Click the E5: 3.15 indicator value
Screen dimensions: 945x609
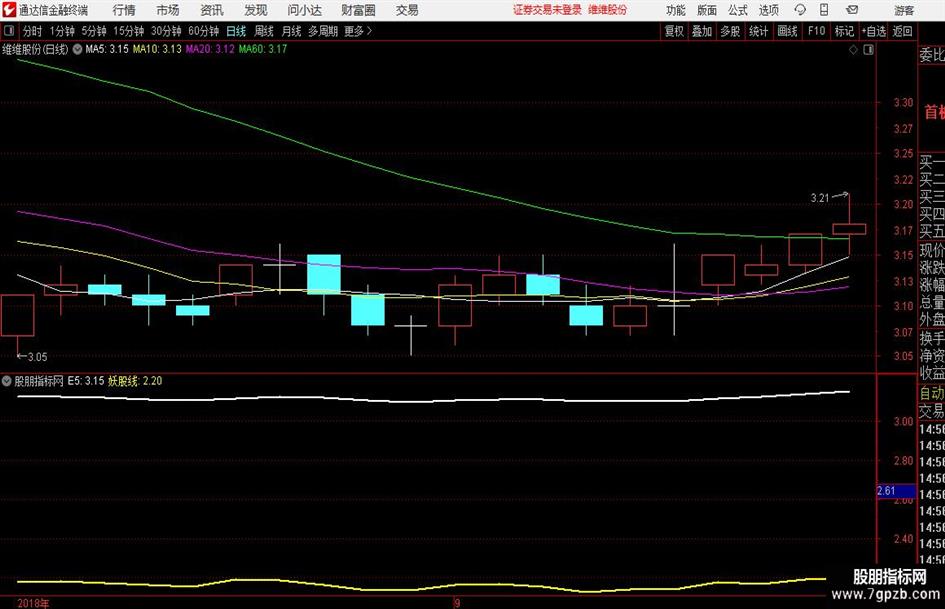click(86, 381)
